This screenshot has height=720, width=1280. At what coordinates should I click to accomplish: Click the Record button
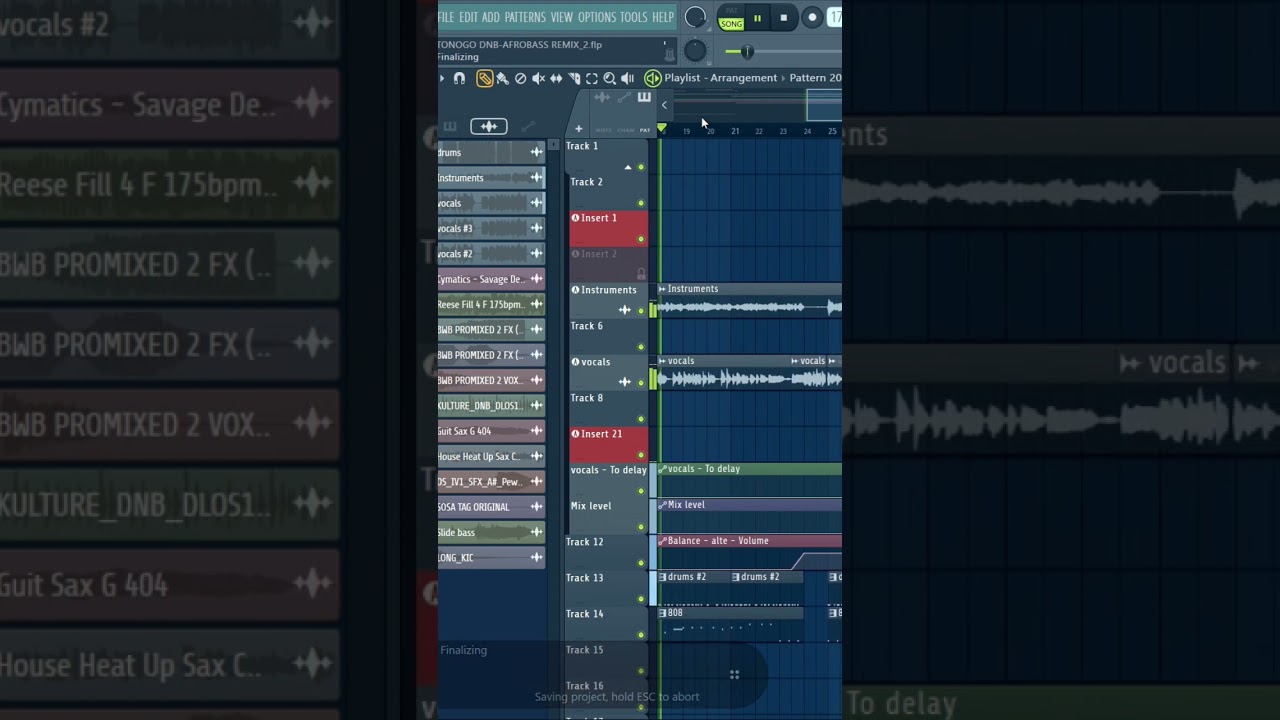tap(812, 17)
